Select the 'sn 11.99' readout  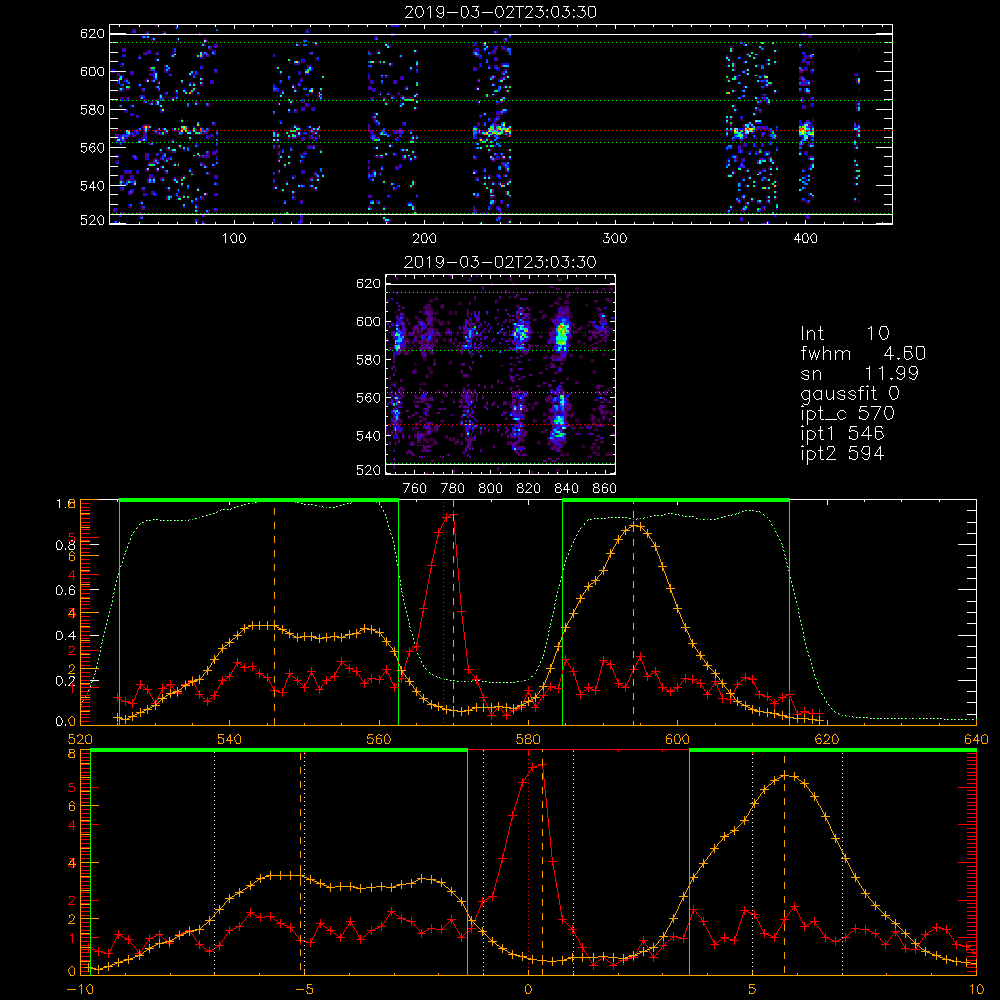click(859, 373)
